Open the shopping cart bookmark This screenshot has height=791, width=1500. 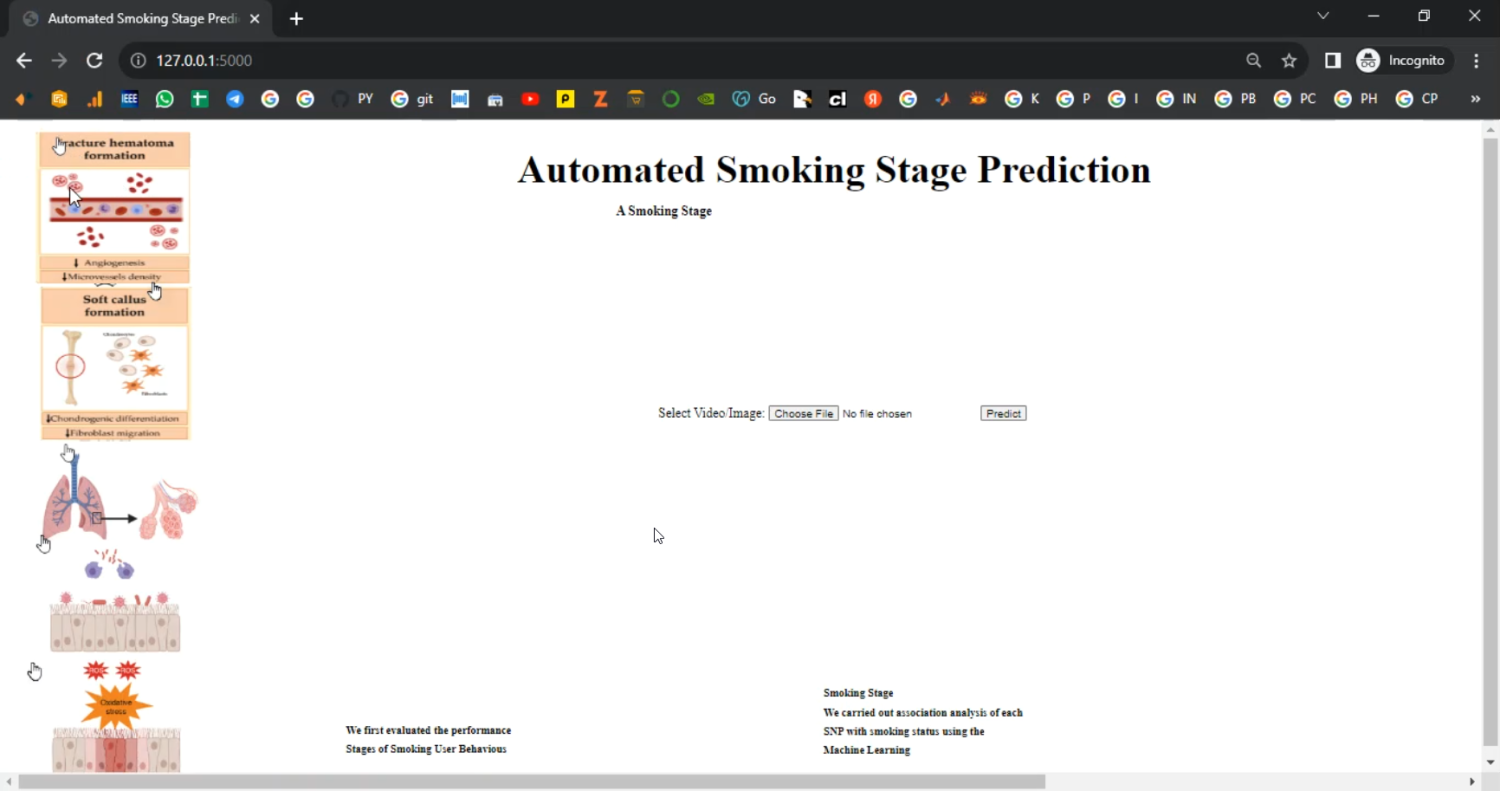click(x=636, y=99)
